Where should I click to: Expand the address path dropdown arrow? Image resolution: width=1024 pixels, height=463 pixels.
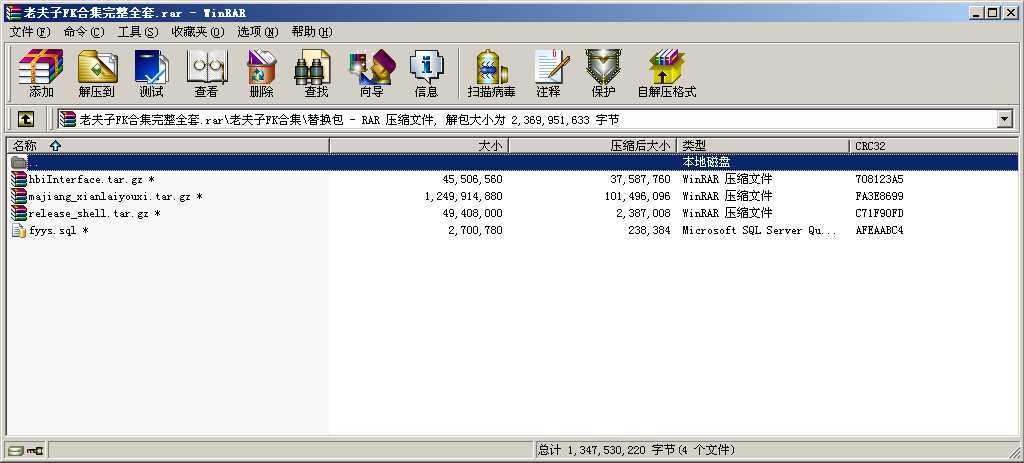pyautogui.click(x=1004, y=119)
